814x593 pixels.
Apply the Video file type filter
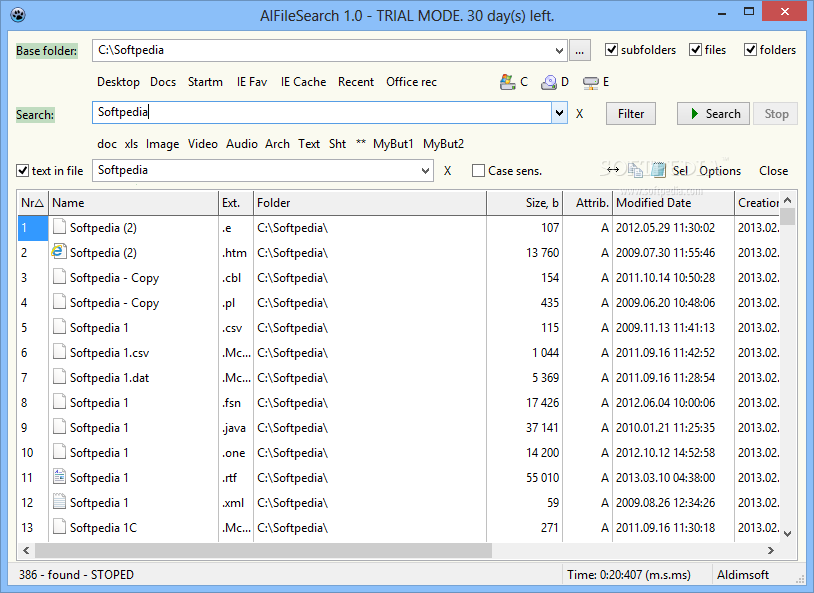tap(202, 144)
